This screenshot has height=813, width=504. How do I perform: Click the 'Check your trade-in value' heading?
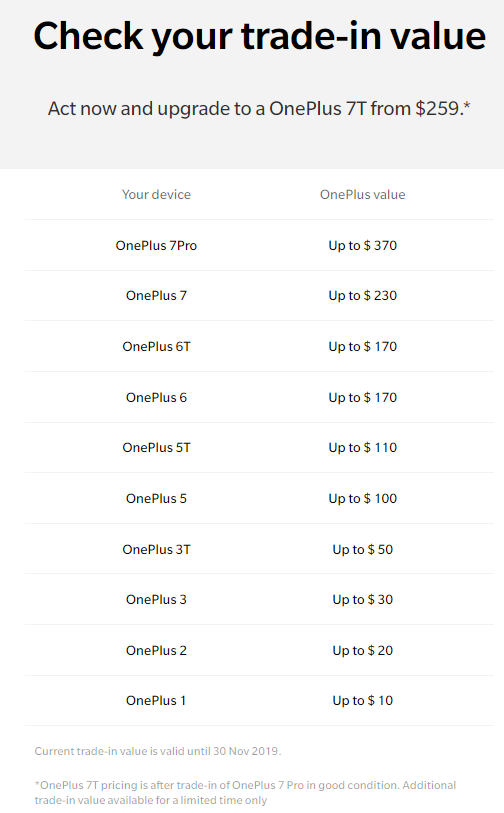[259, 36]
